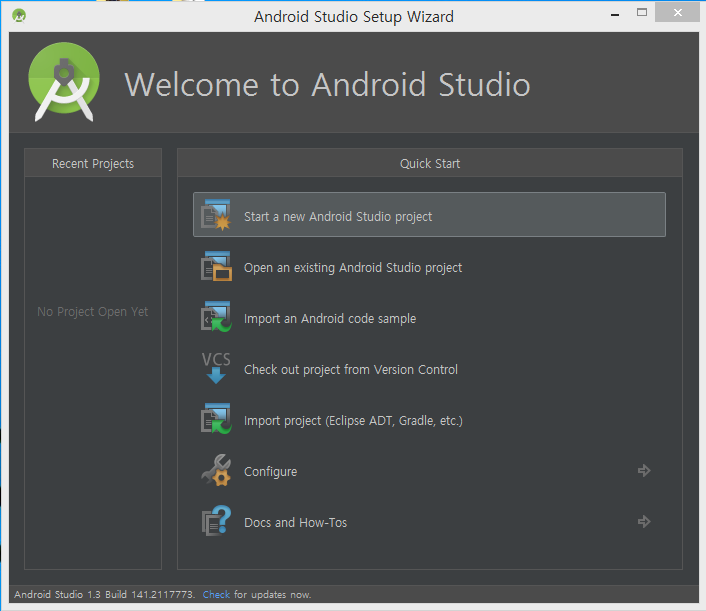
Task: Start a new Android Studio project
Action: [x=429, y=215]
